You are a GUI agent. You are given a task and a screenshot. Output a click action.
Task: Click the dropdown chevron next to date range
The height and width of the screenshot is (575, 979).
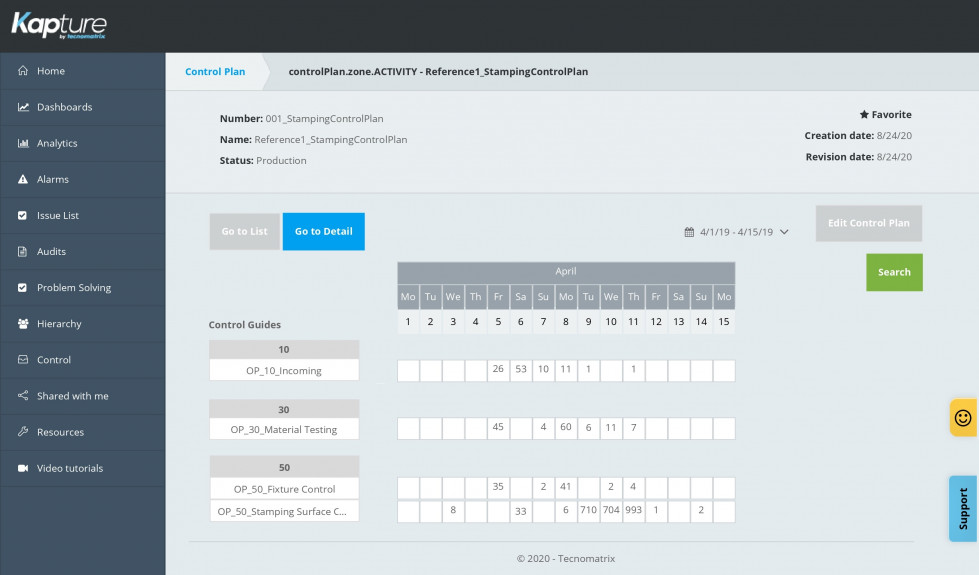(784, 232)
